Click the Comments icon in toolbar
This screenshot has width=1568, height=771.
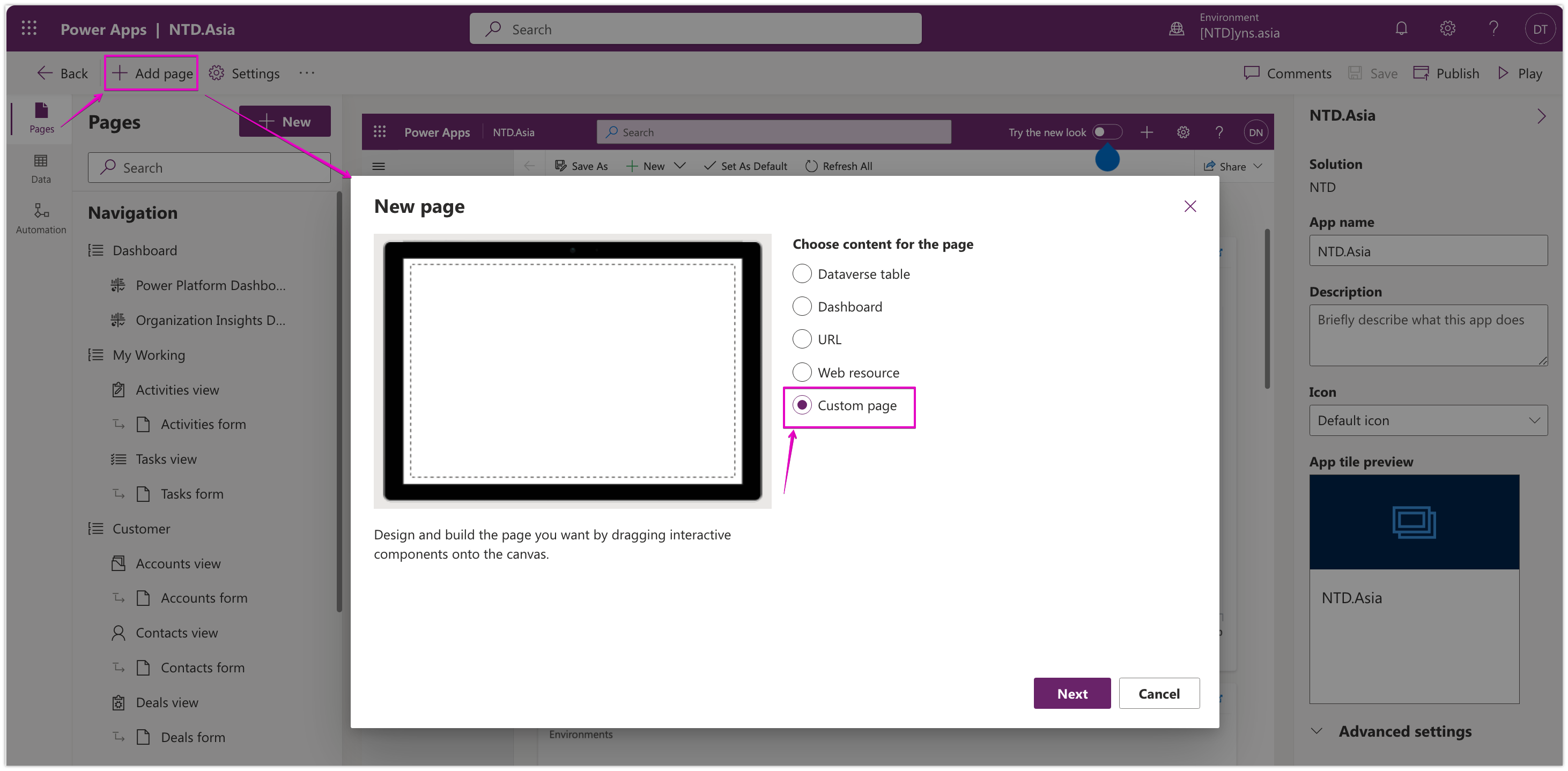1252,73
